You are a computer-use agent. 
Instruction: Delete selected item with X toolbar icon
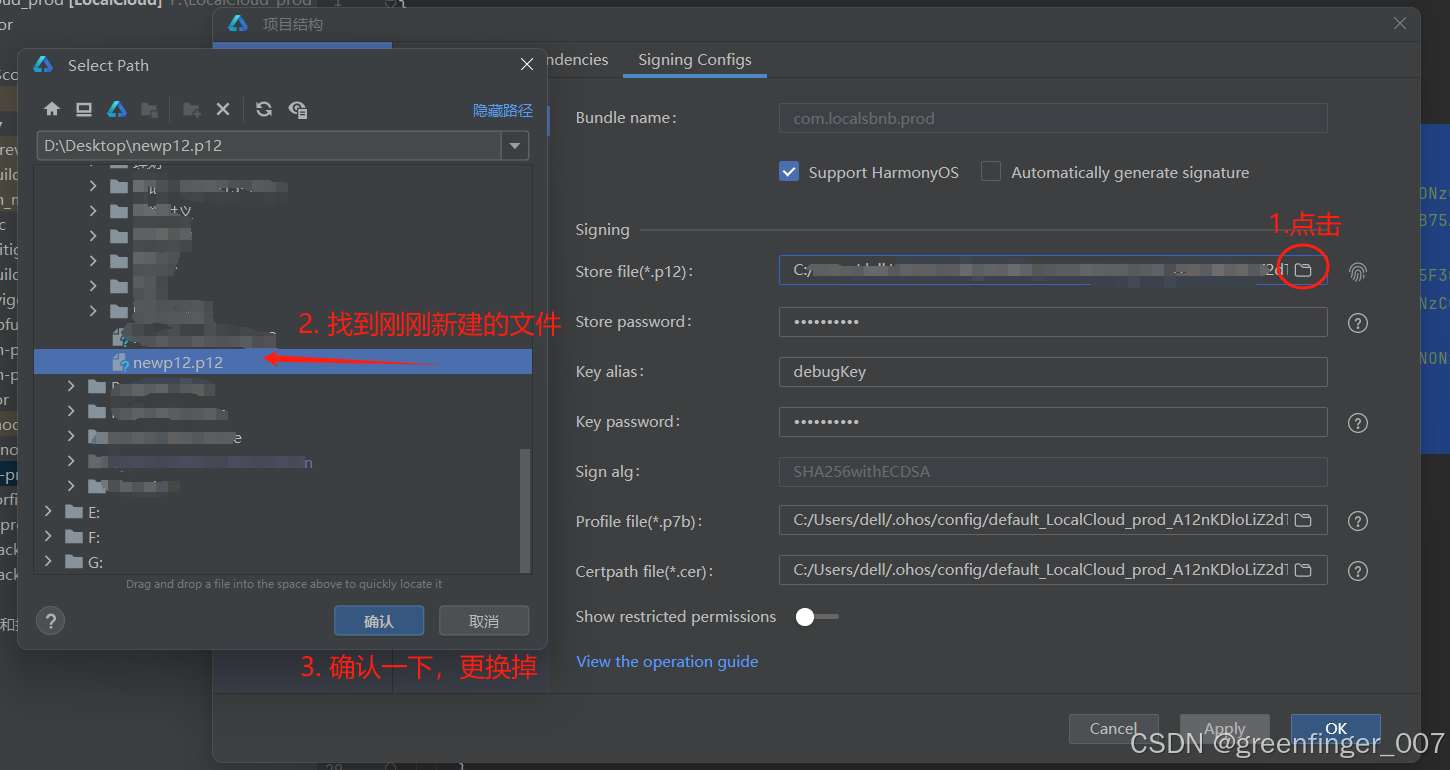pyautogui.click(x=223, y=110)
